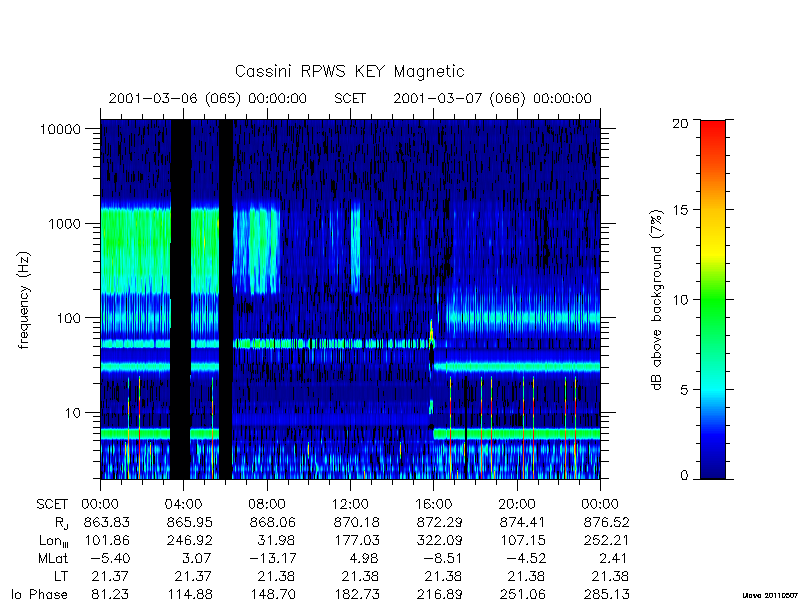Click the 04:00 time axis label
This screenshot has height=600, width=800.
coord(183,505)
